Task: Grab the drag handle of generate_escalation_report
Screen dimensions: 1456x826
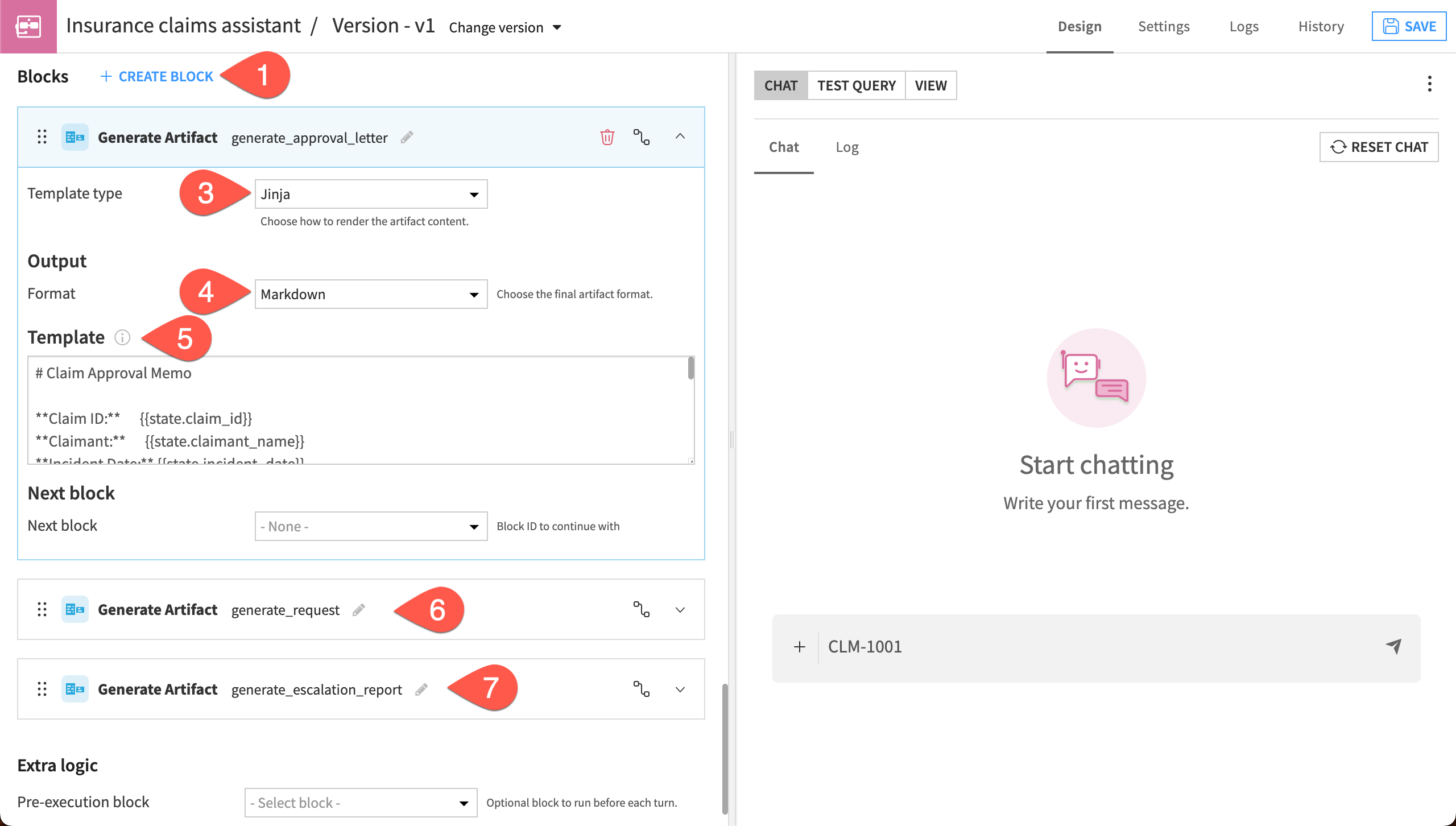Action: tap(42, 689)
